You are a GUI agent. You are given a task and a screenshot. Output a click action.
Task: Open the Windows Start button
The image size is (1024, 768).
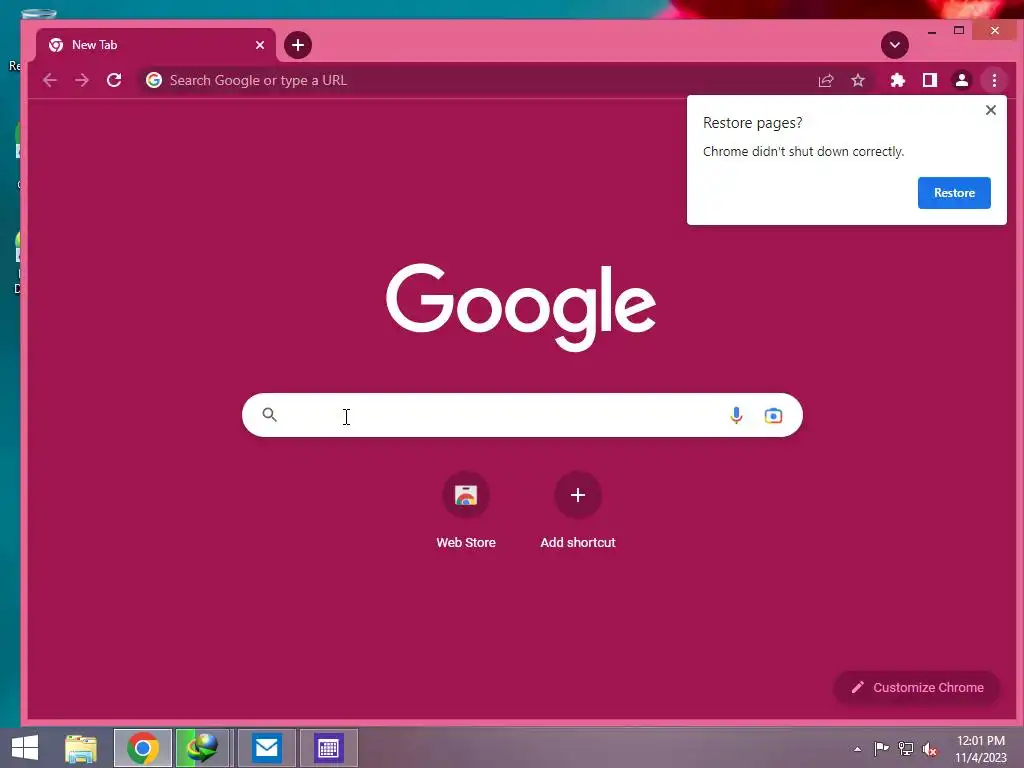[25, 748]
